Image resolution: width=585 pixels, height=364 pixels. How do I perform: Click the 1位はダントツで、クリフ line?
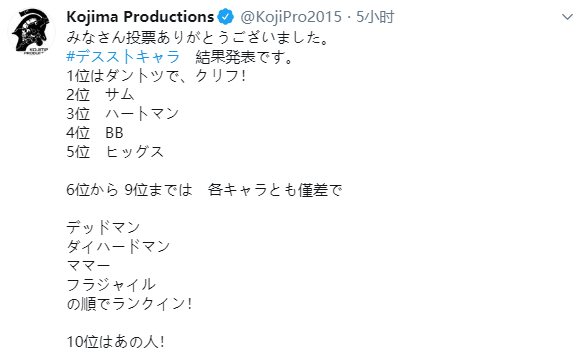tap(156, 76)
